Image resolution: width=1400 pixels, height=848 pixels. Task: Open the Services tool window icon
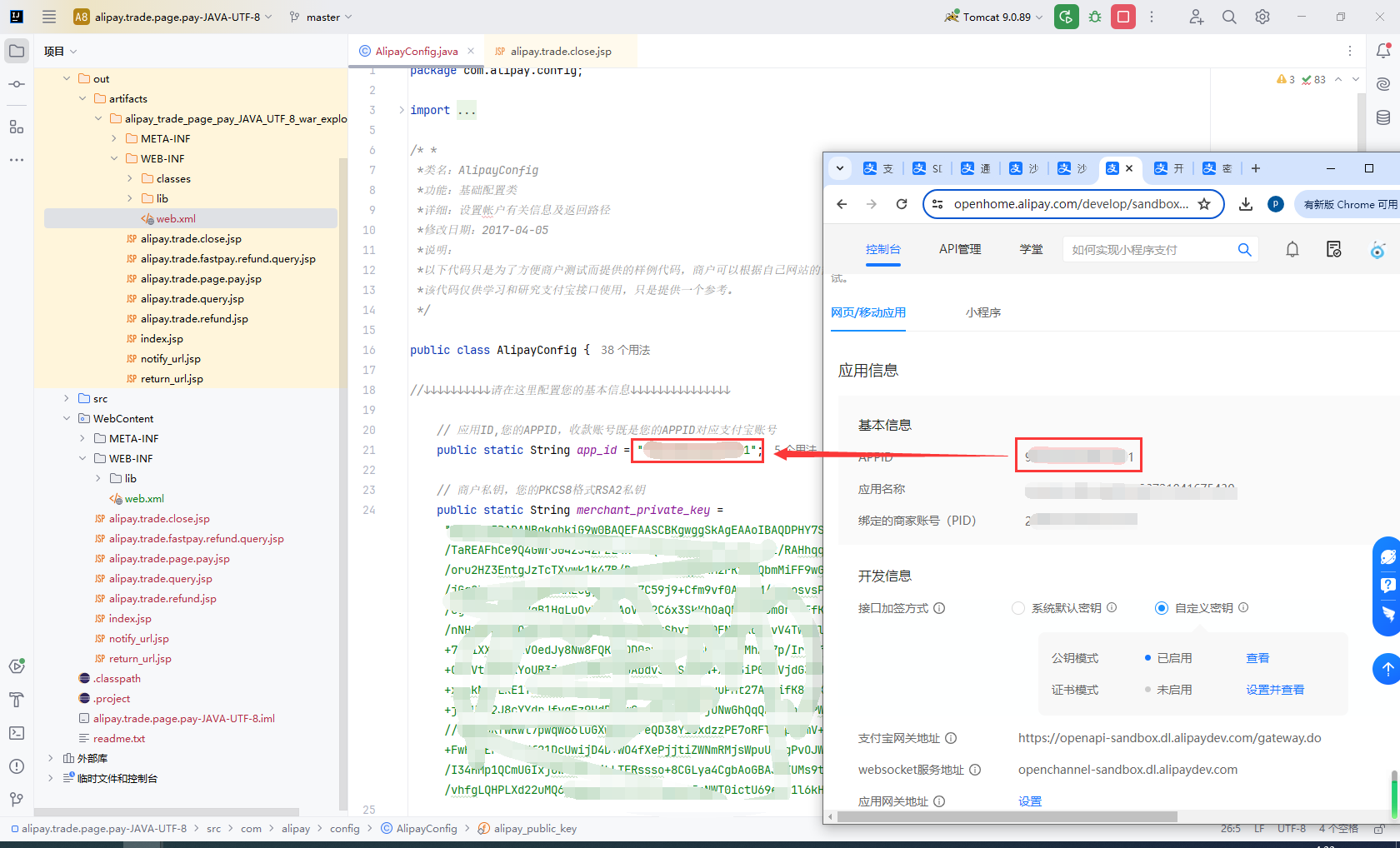pos(17,666)
